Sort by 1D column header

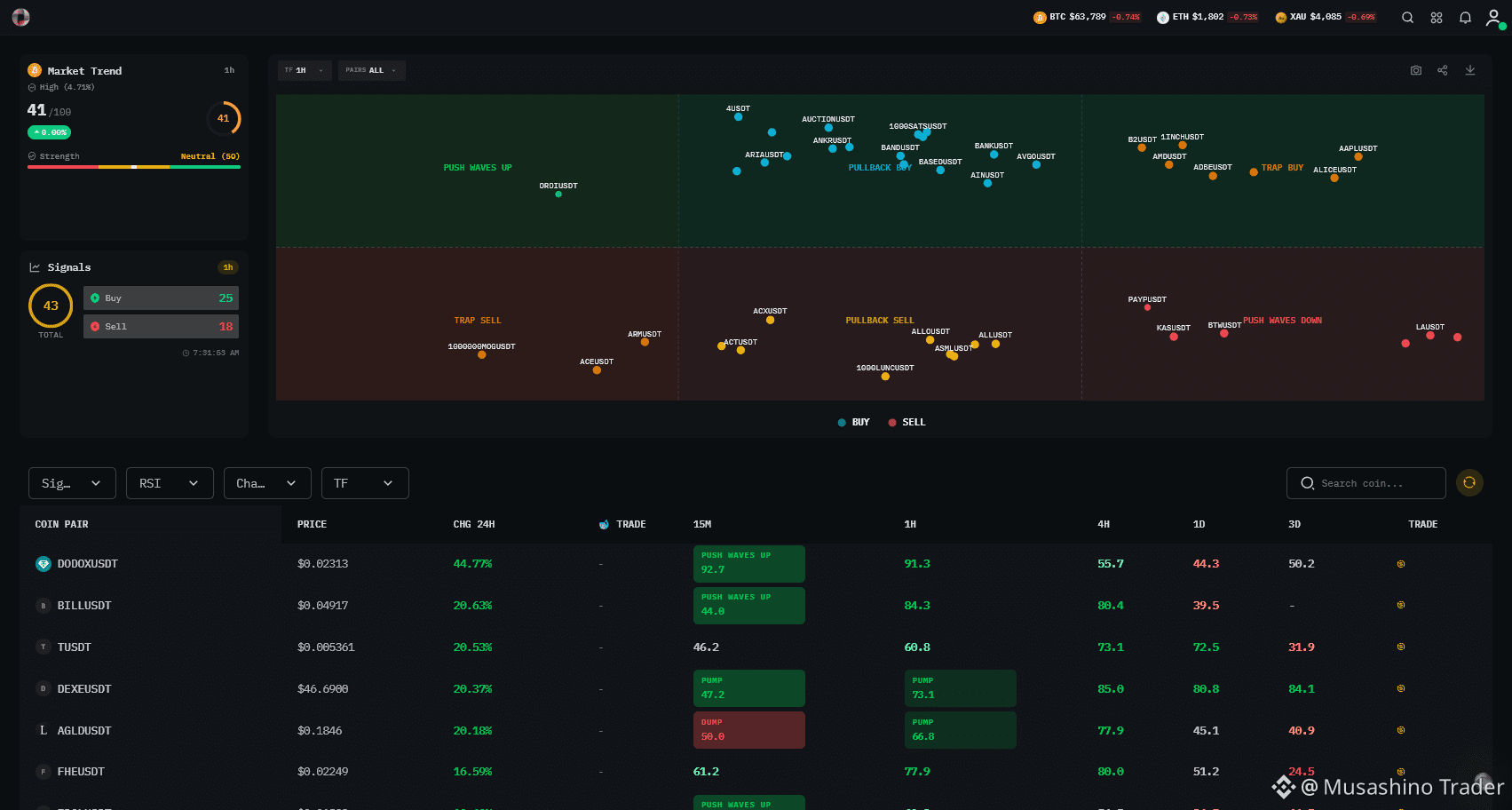click(1199, 525)
